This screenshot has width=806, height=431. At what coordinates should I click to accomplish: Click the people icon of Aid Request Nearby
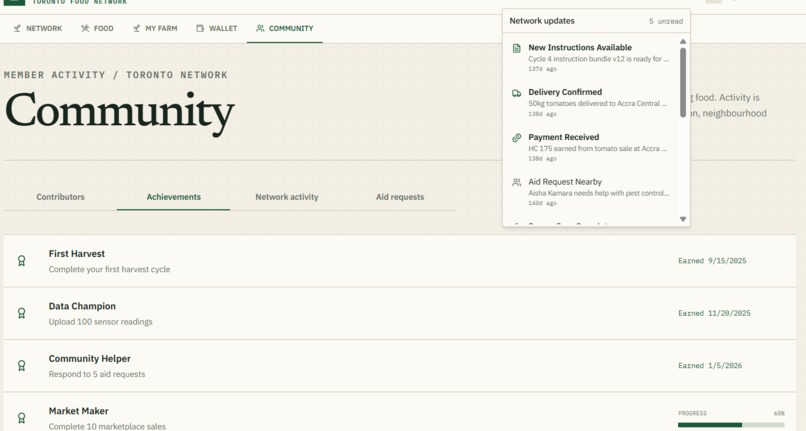(x=517, y=183)
